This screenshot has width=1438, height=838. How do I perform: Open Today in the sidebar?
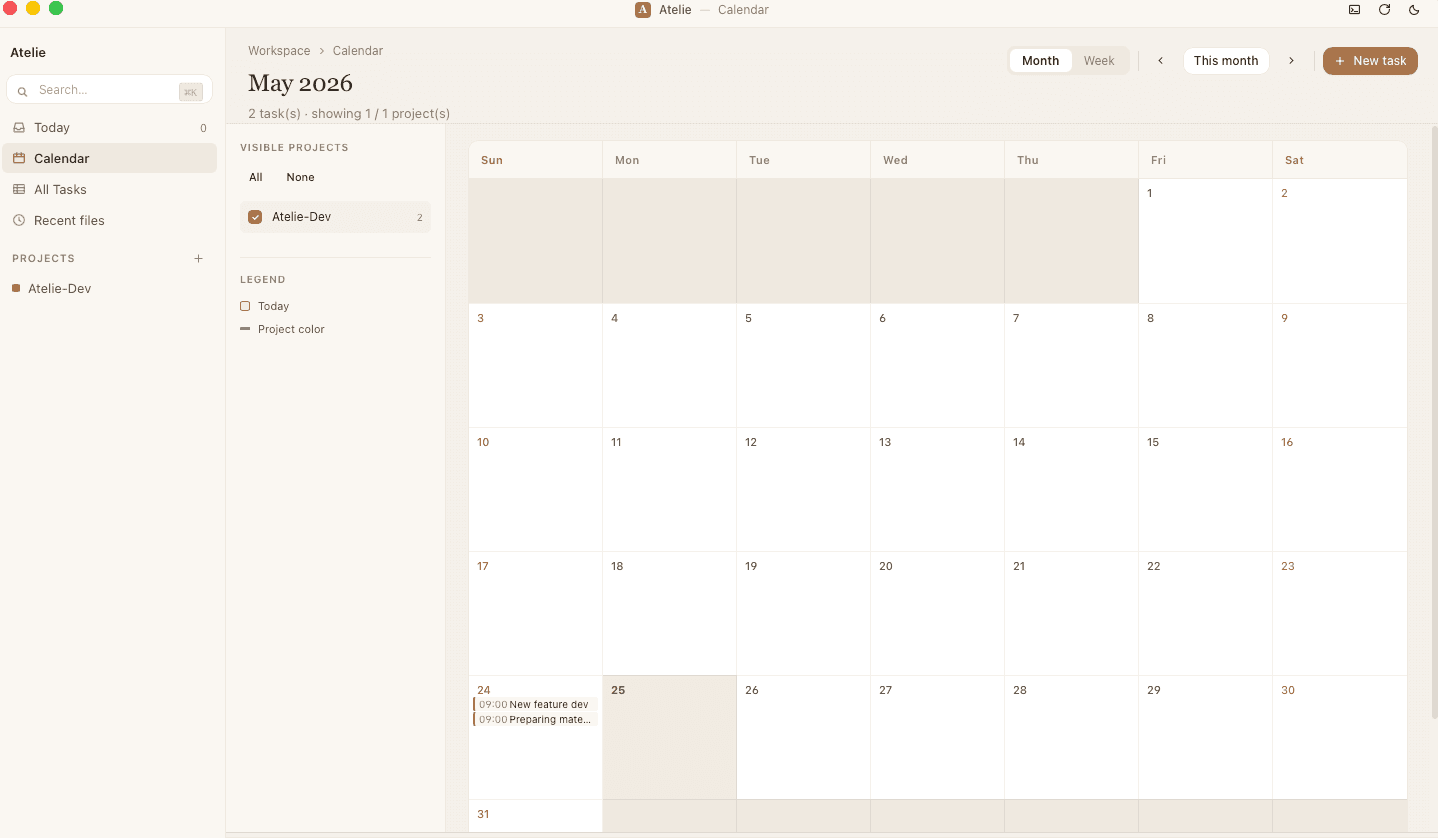[109, 127]
